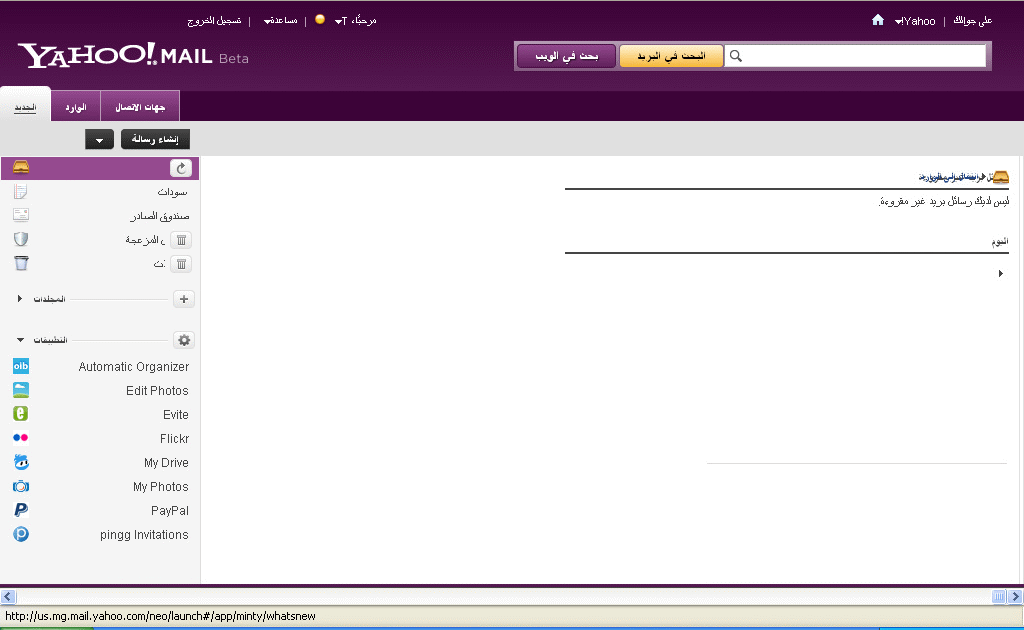Click the تسجيل الخروج sign out link
This screenshot has height=630, width=1024.
pyautogui.click(x=214, y=21)
